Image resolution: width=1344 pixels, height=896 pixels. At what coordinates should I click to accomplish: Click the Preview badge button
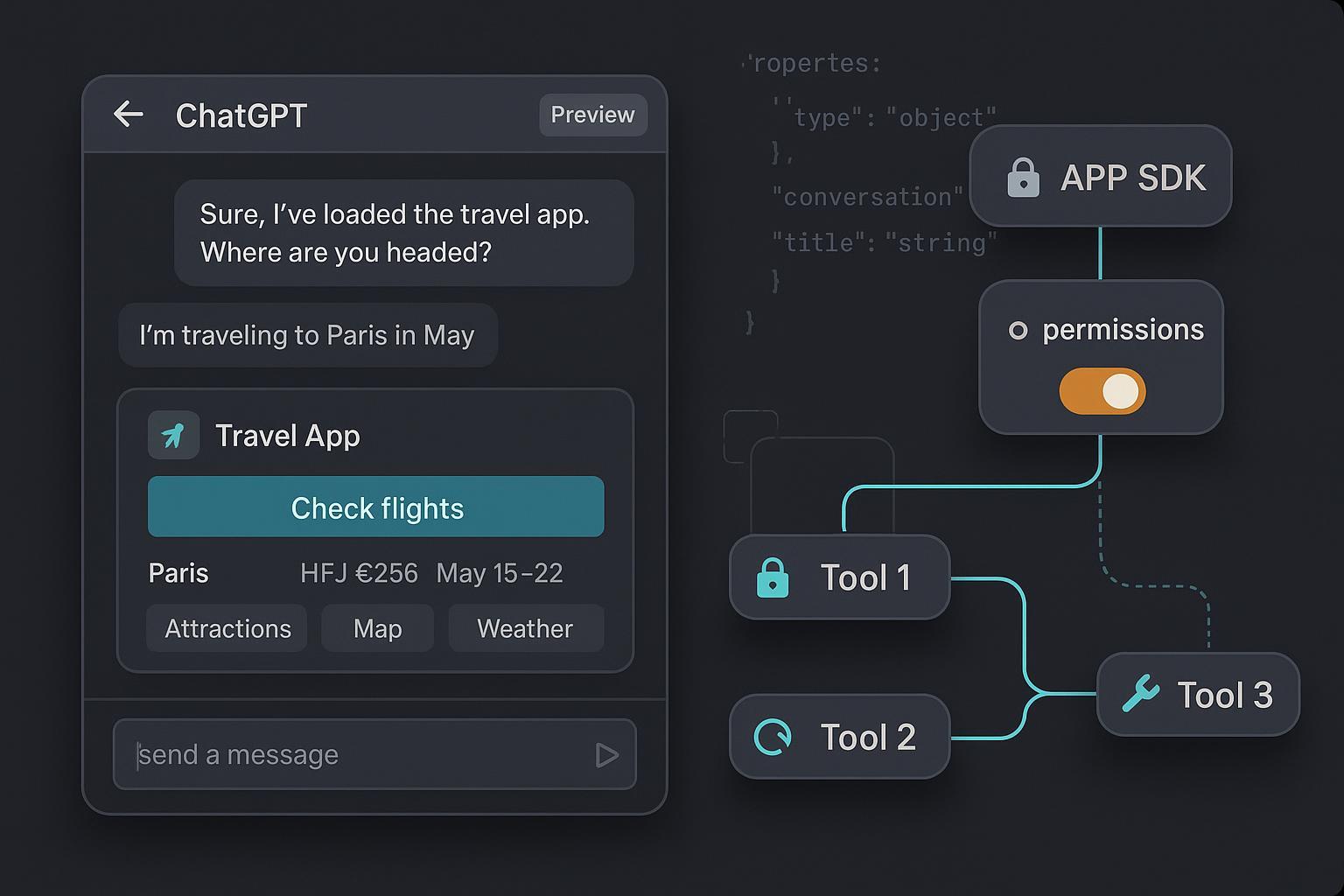pyautogui.click(x=592, y=115)
